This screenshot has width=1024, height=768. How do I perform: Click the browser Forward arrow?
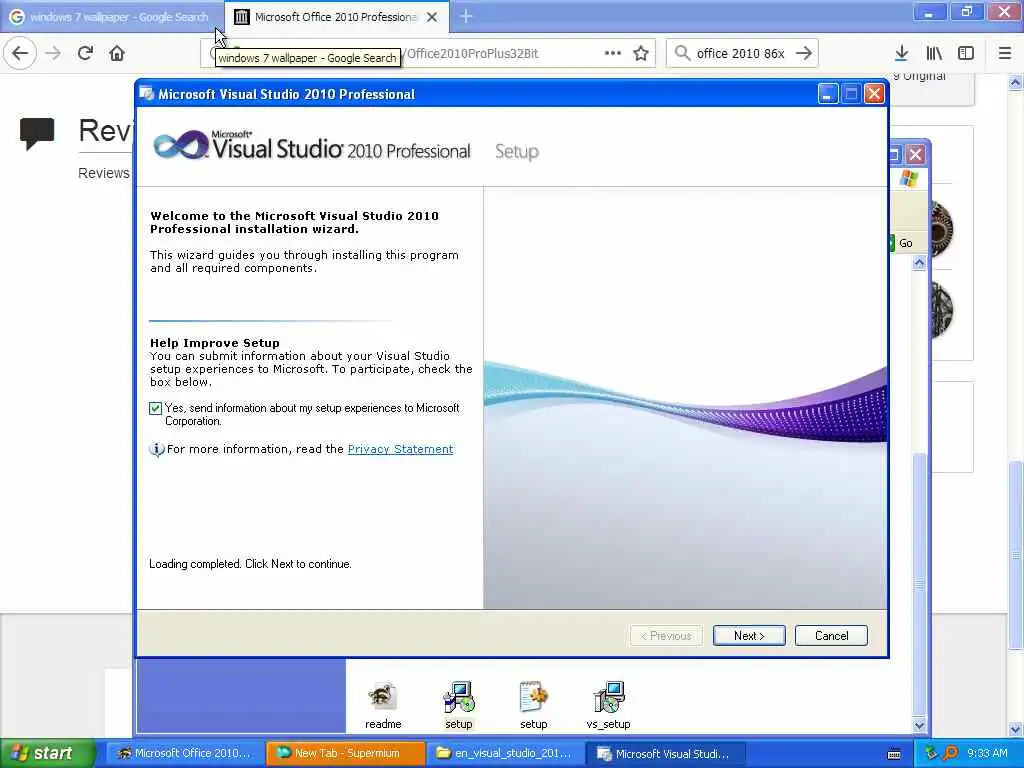(x=53, y=53)
